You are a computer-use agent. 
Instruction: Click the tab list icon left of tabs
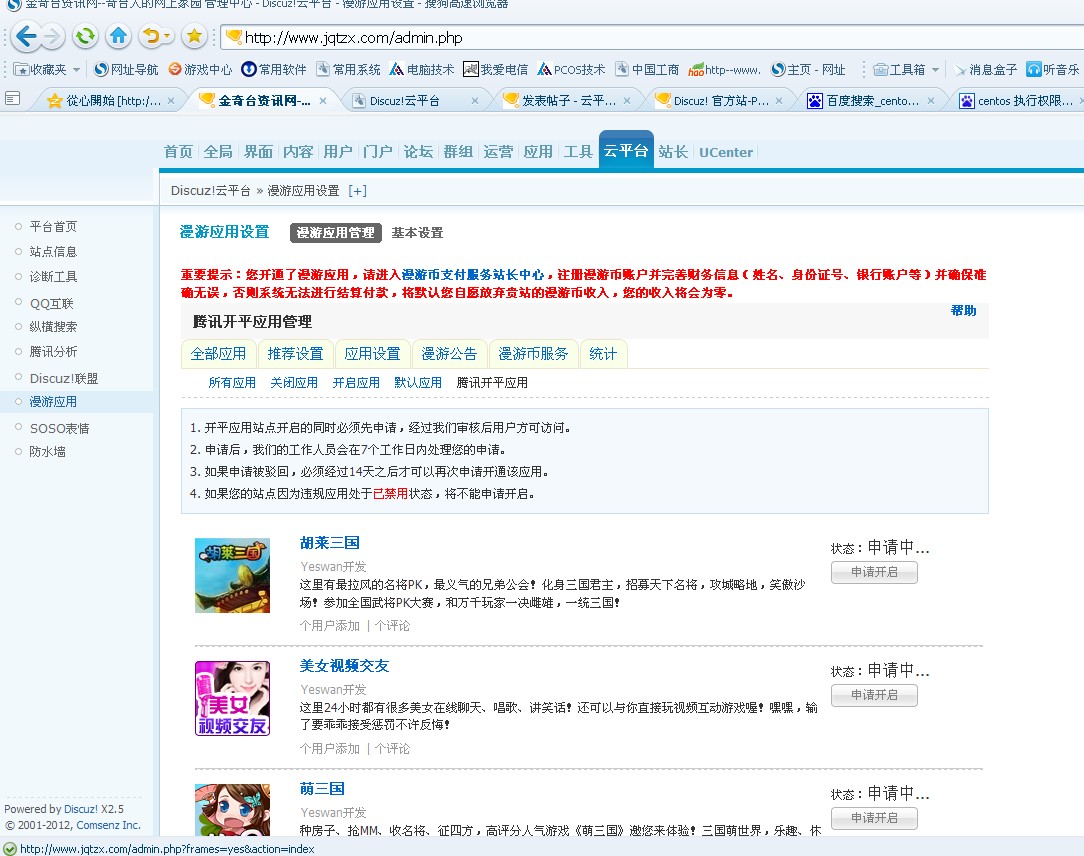click(12, 99)
